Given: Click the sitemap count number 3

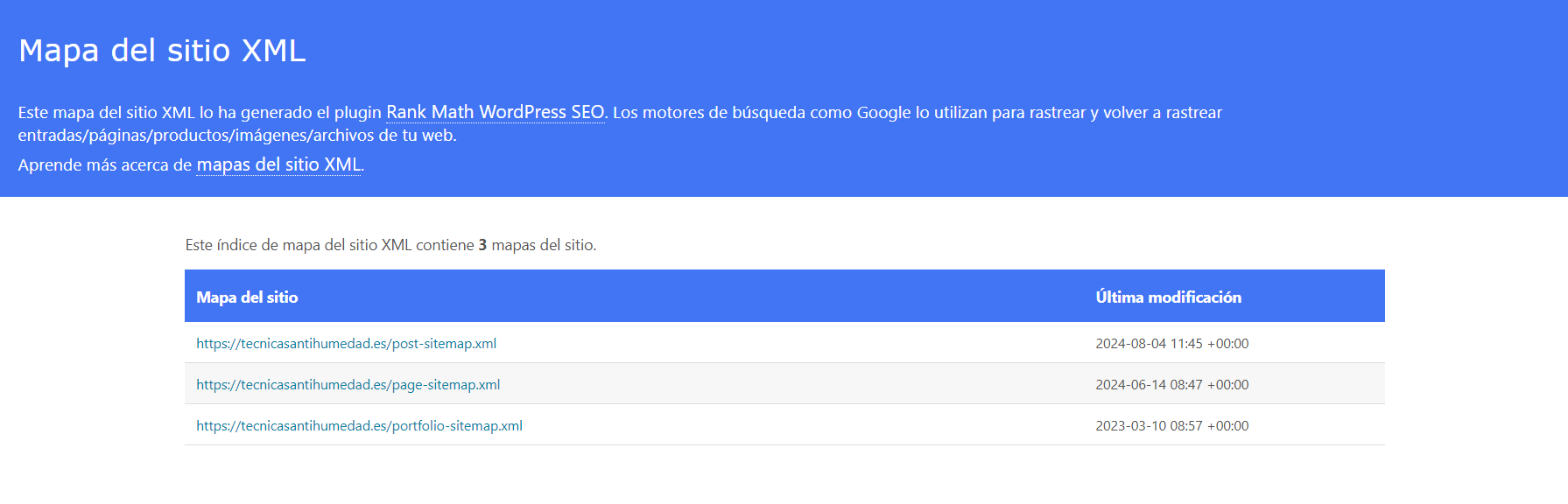Looking at the screenshot, I should coord(482,245).
